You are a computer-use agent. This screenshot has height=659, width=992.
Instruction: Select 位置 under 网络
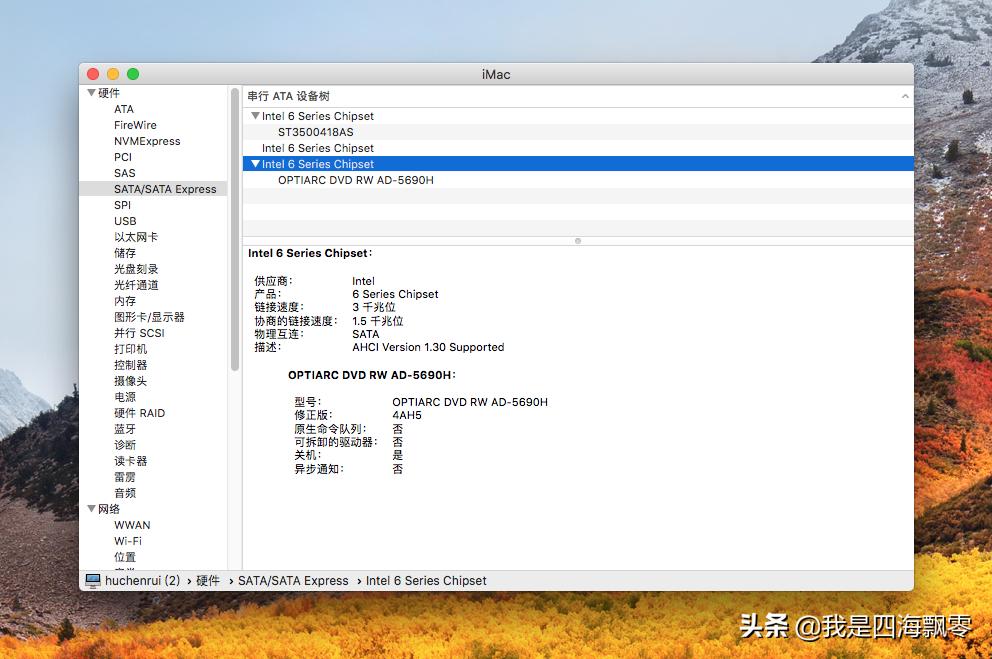(125, 557)
